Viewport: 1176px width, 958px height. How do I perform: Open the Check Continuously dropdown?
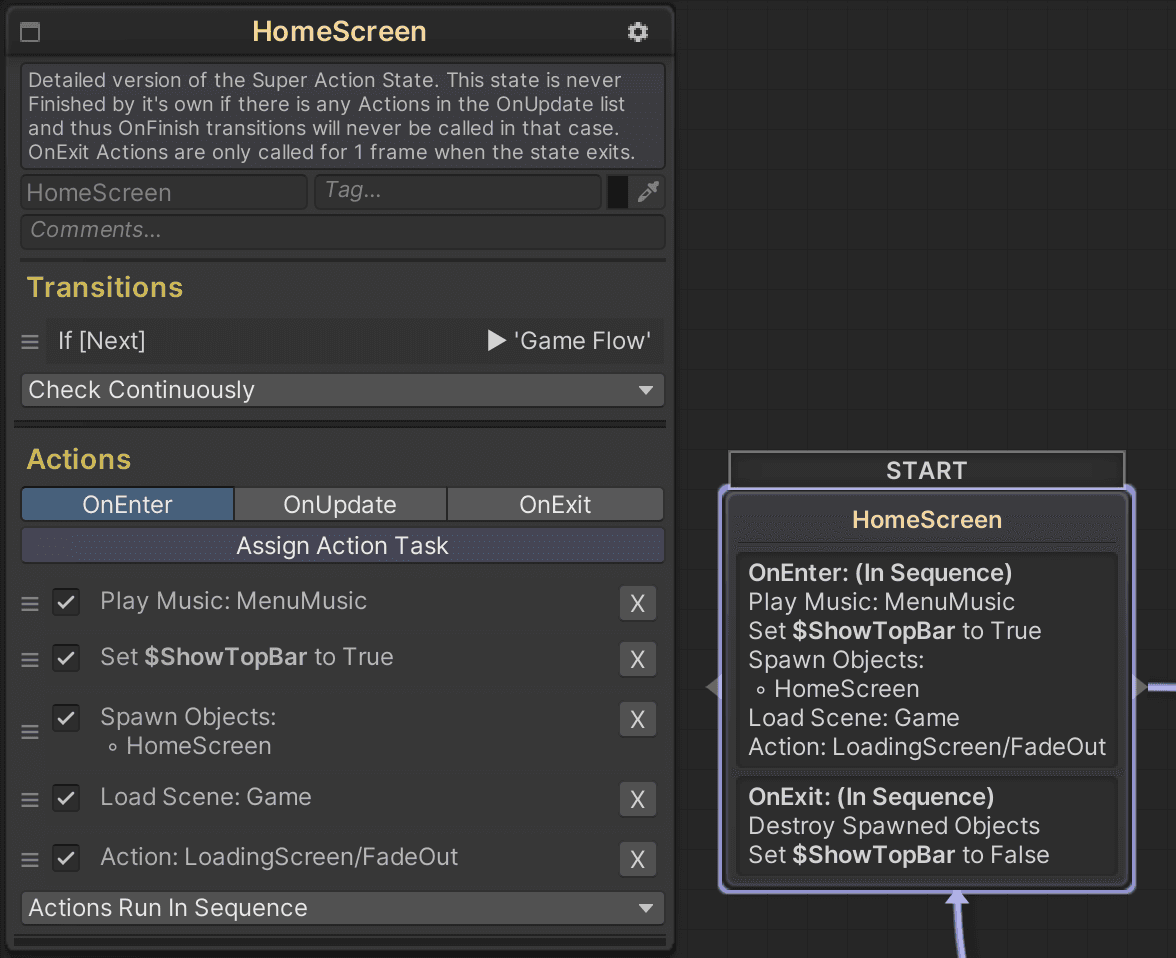343,390
